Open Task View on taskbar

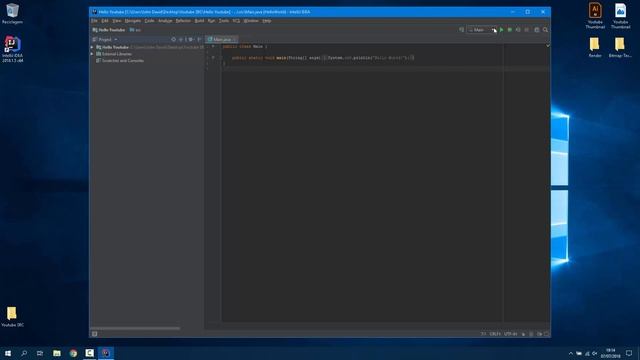pos(40,353)
